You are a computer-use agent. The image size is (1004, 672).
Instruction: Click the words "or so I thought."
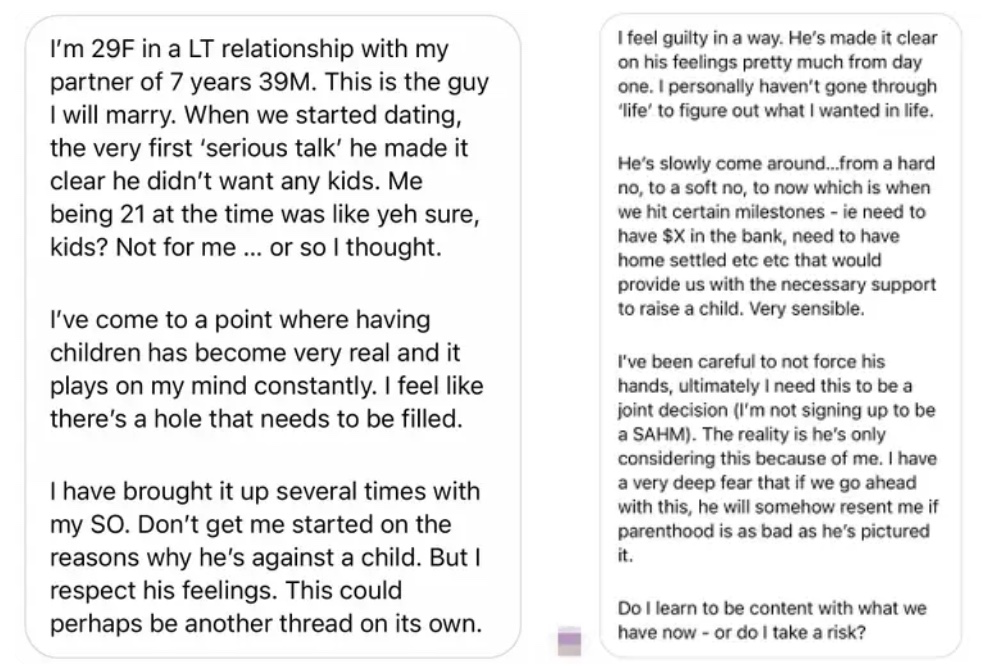(x=355, y=247)
